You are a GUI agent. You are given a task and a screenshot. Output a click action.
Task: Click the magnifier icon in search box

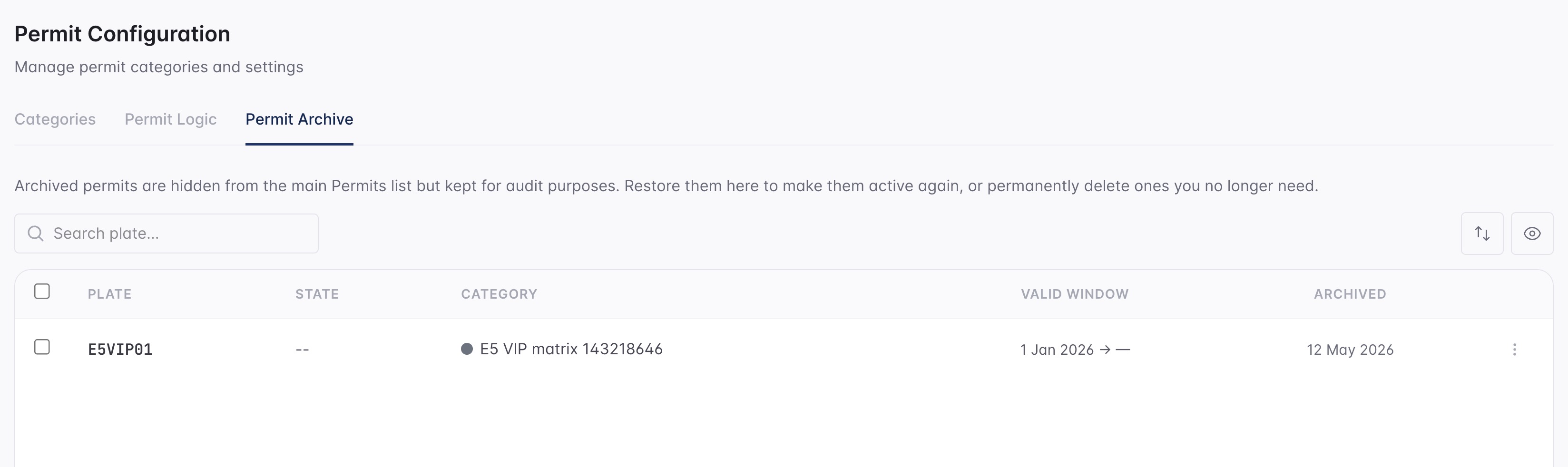click(x=36, y=234)
